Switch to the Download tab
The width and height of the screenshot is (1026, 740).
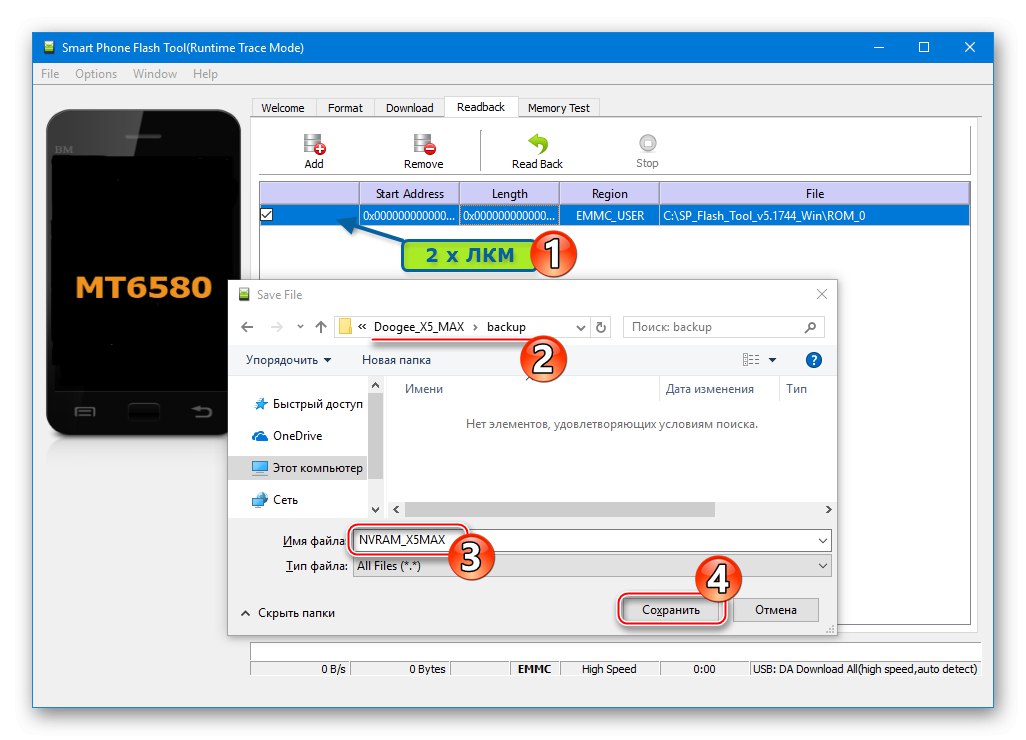(410, 108)
